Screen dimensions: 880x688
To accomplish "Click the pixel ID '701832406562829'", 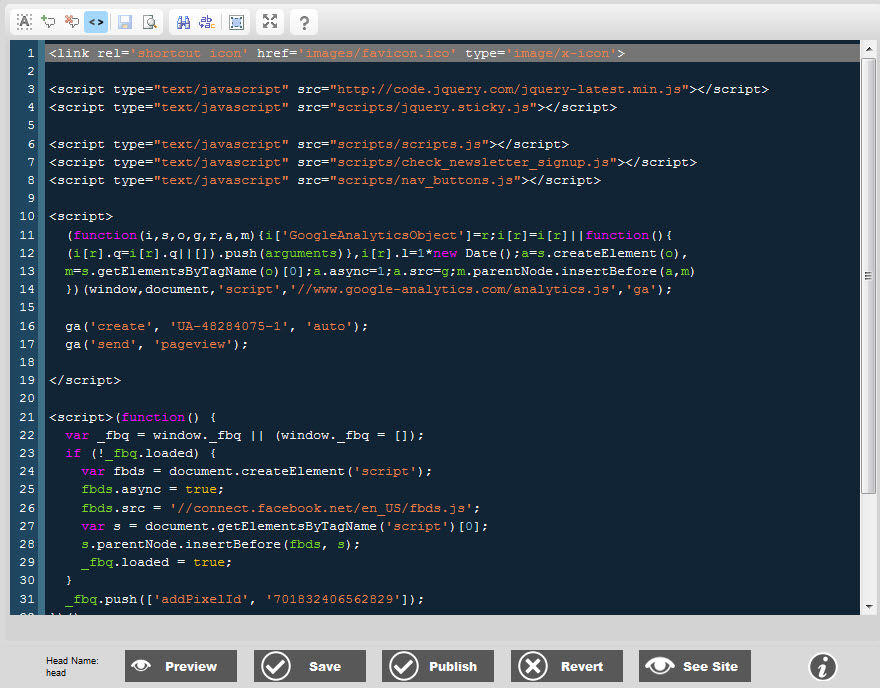I will click(333, 599).
